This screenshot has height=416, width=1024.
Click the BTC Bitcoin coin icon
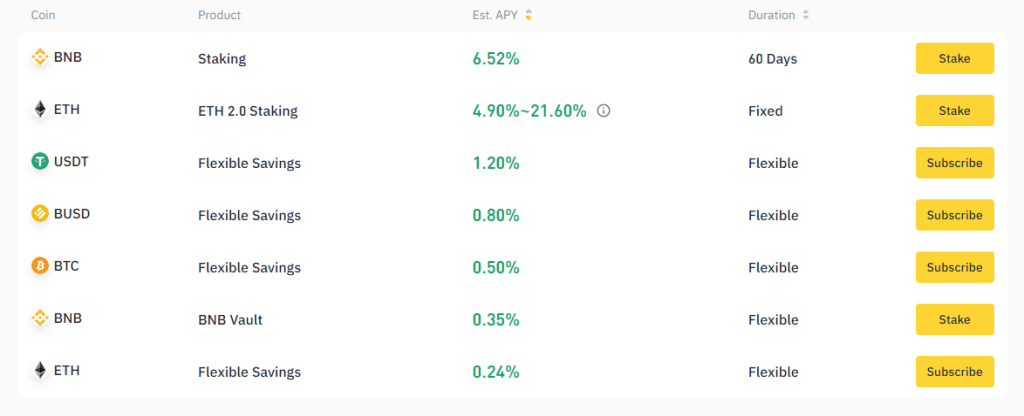[40, 267]
